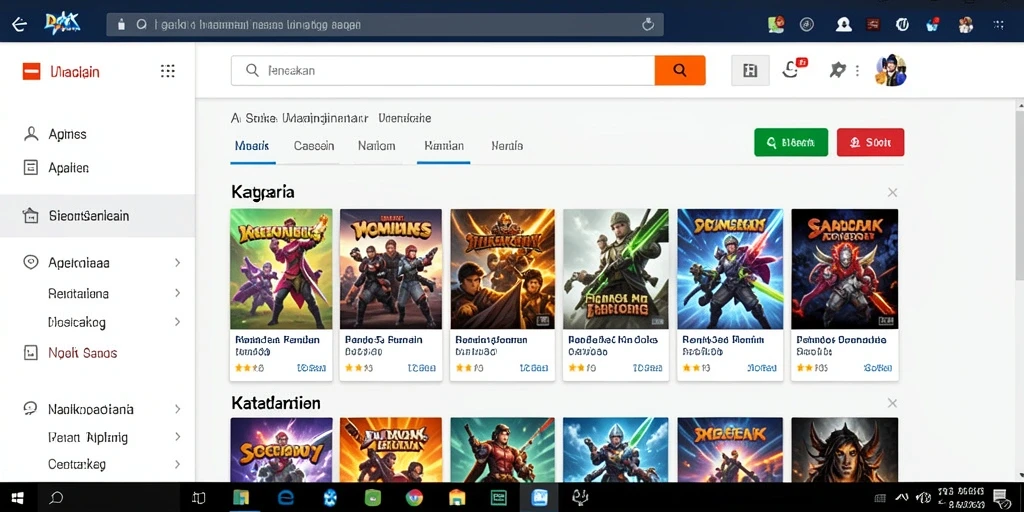
Task: Click the pin icon in the page header
Action: point(837,71)
